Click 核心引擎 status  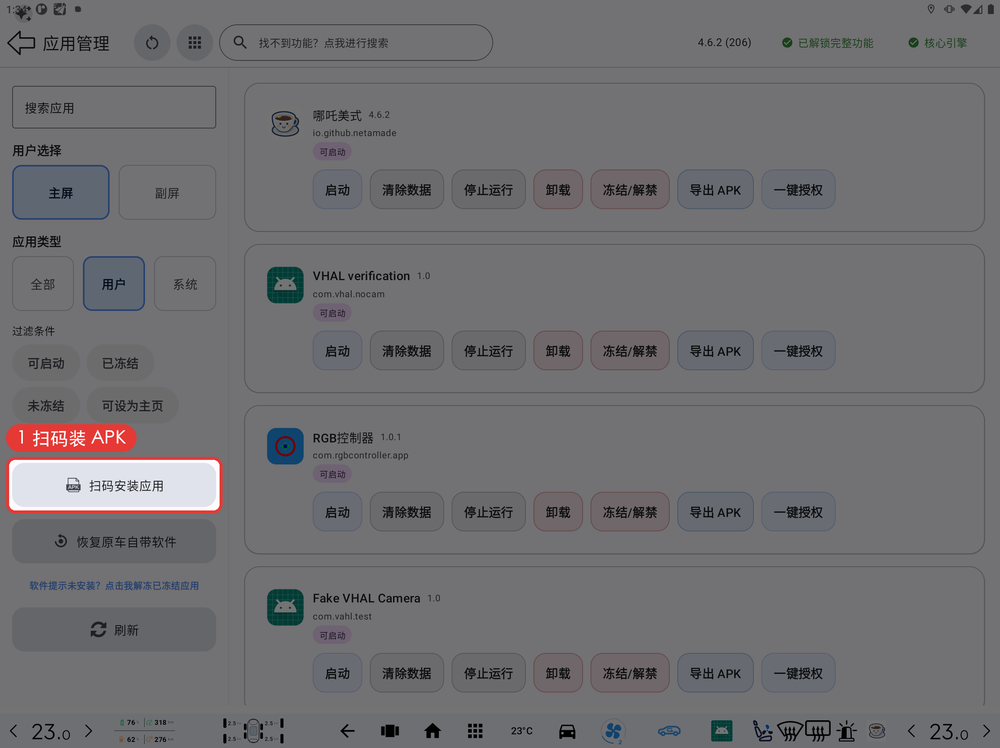938,43
